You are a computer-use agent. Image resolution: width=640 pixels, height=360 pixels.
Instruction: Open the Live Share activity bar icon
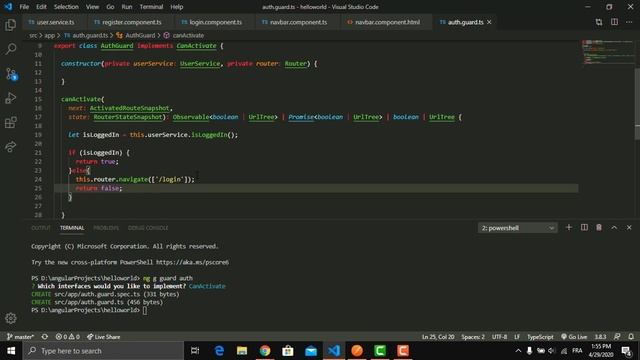(x=11, y=147)
